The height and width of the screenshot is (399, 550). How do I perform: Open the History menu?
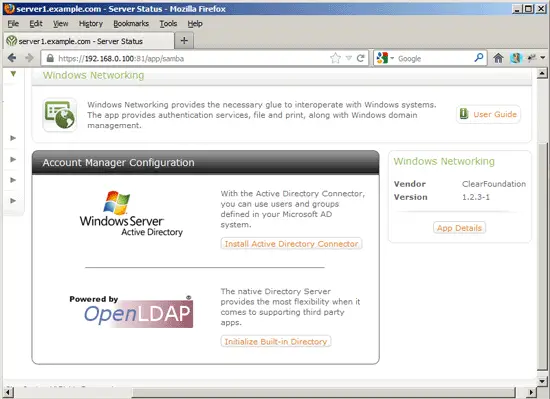91,23
